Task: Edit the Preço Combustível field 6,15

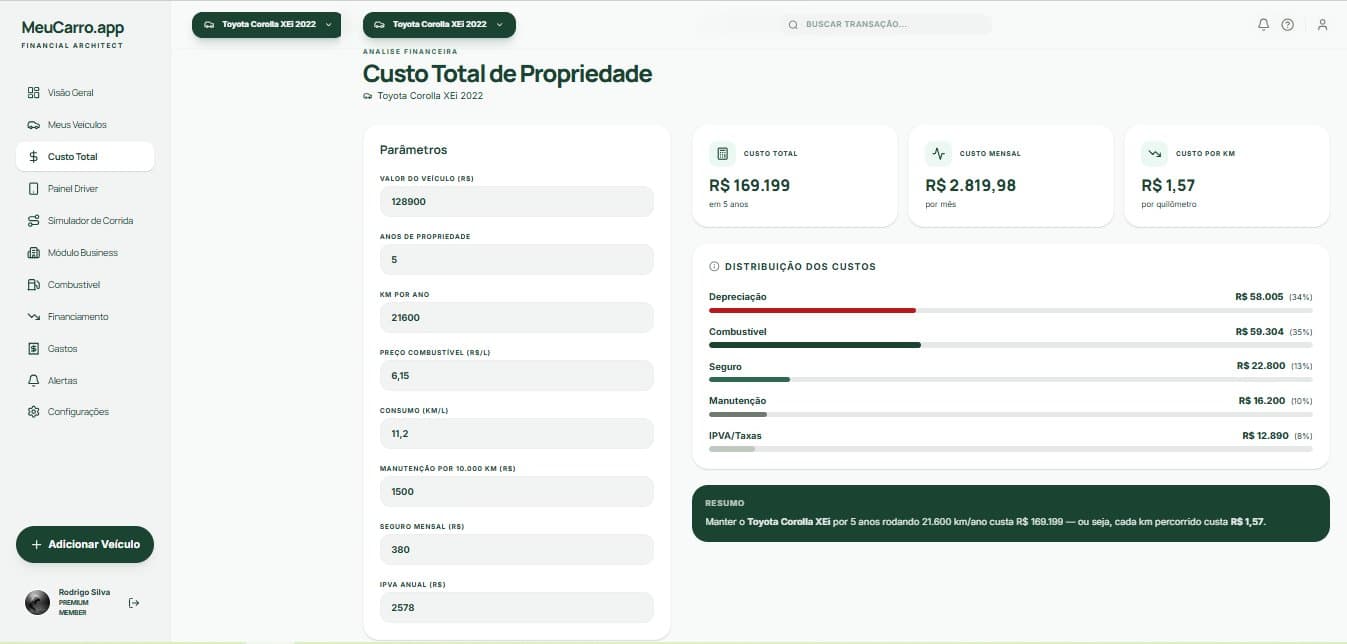Action: tap(516, 375)
